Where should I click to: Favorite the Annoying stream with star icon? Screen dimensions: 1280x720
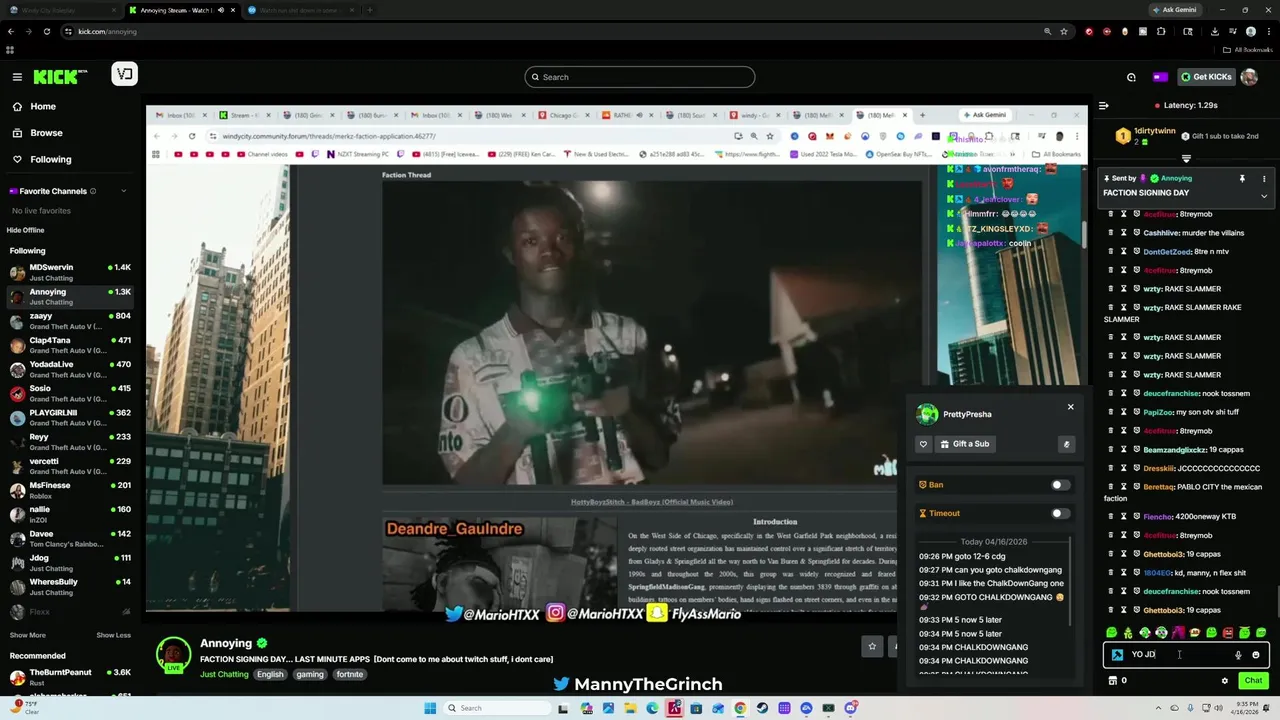872,646
